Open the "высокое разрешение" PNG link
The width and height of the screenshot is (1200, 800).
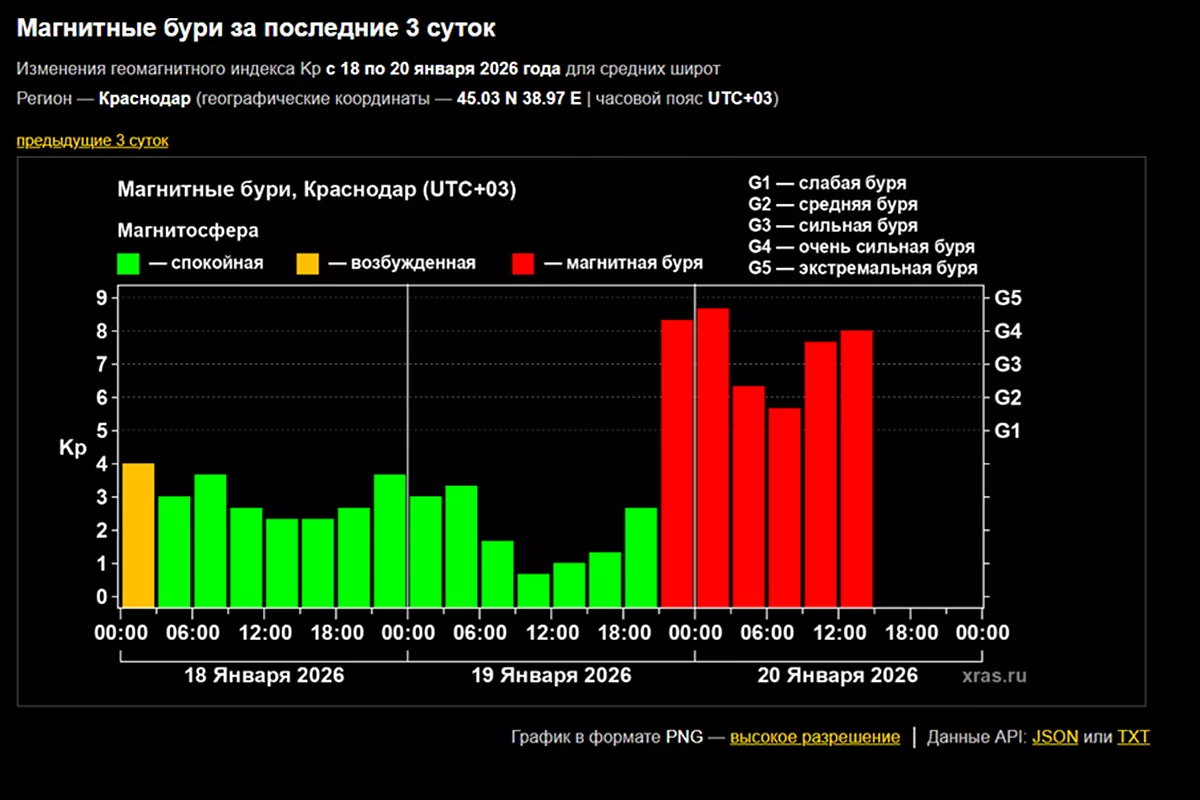(x=814, y=738)
